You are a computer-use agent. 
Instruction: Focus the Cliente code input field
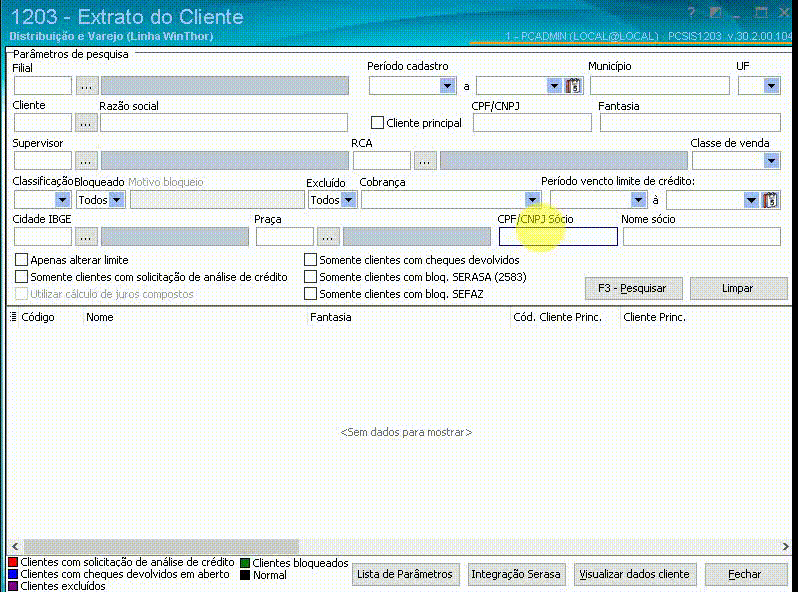[43, 123]
